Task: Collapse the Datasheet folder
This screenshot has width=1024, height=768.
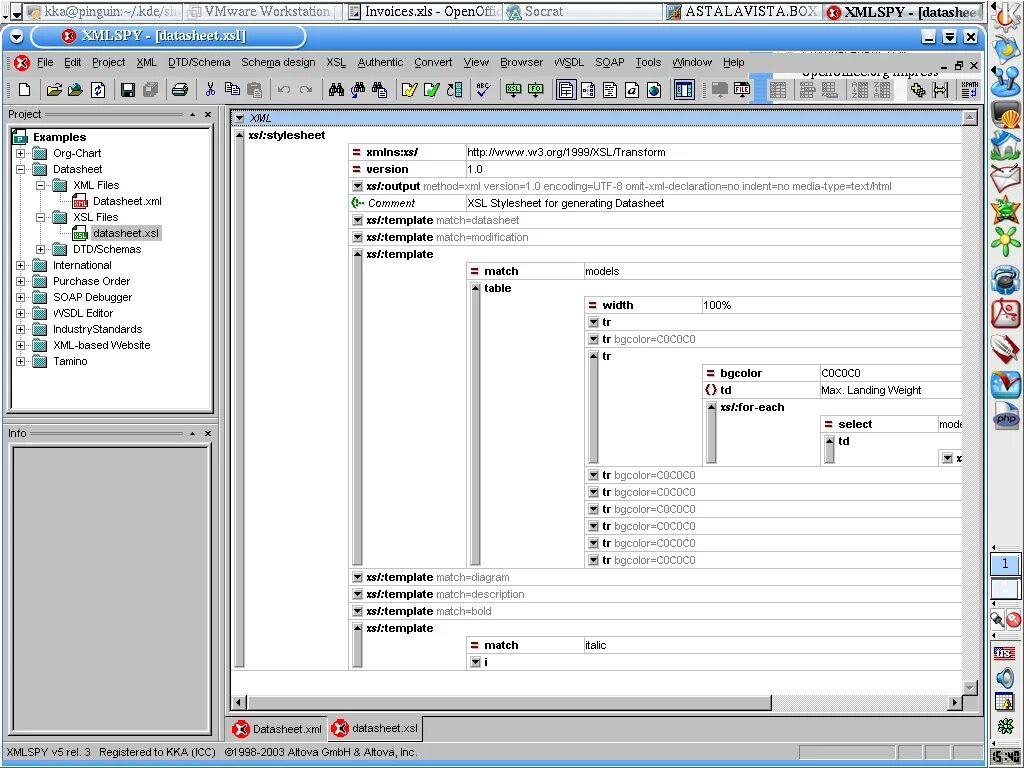Action: pos(20,169)
